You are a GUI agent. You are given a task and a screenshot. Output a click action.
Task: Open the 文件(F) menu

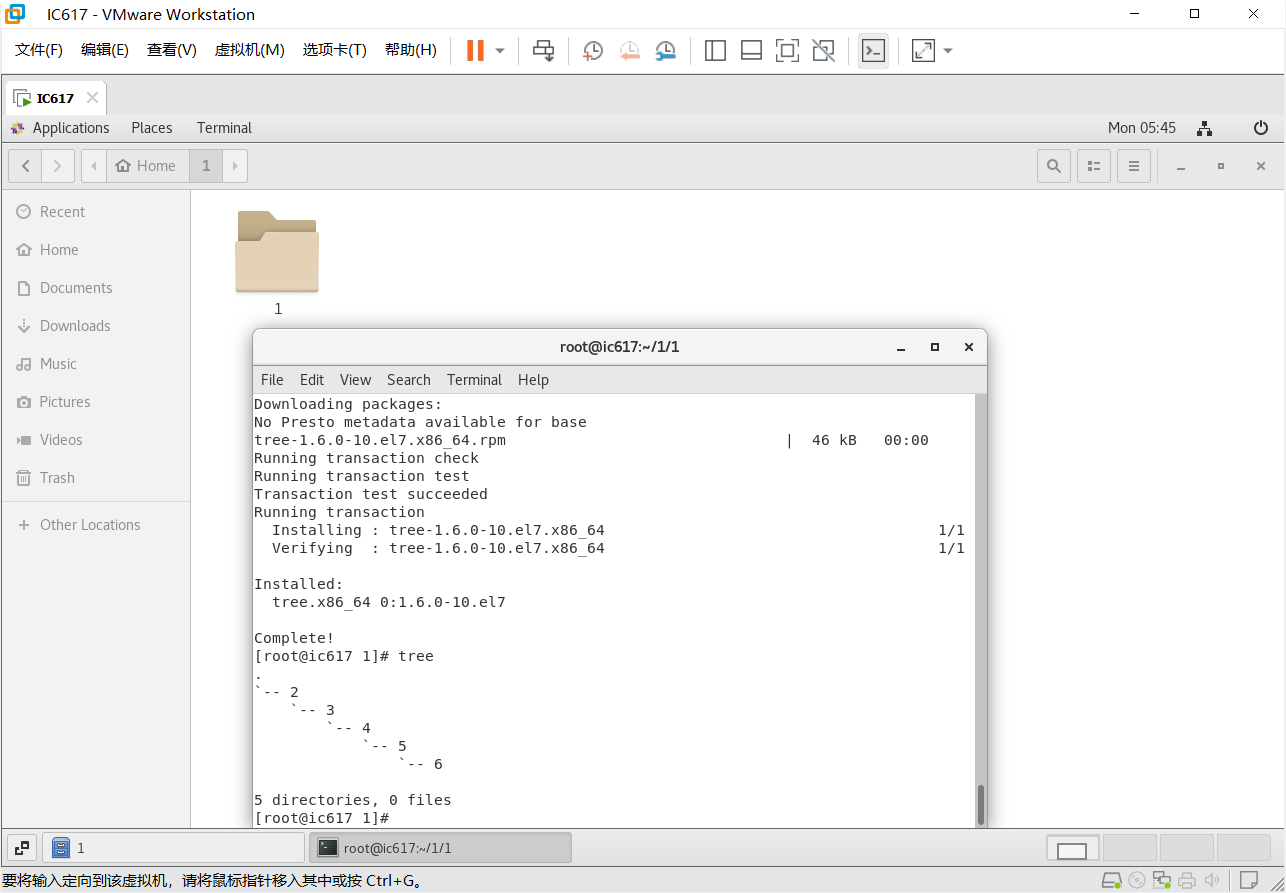coord(39,50)
